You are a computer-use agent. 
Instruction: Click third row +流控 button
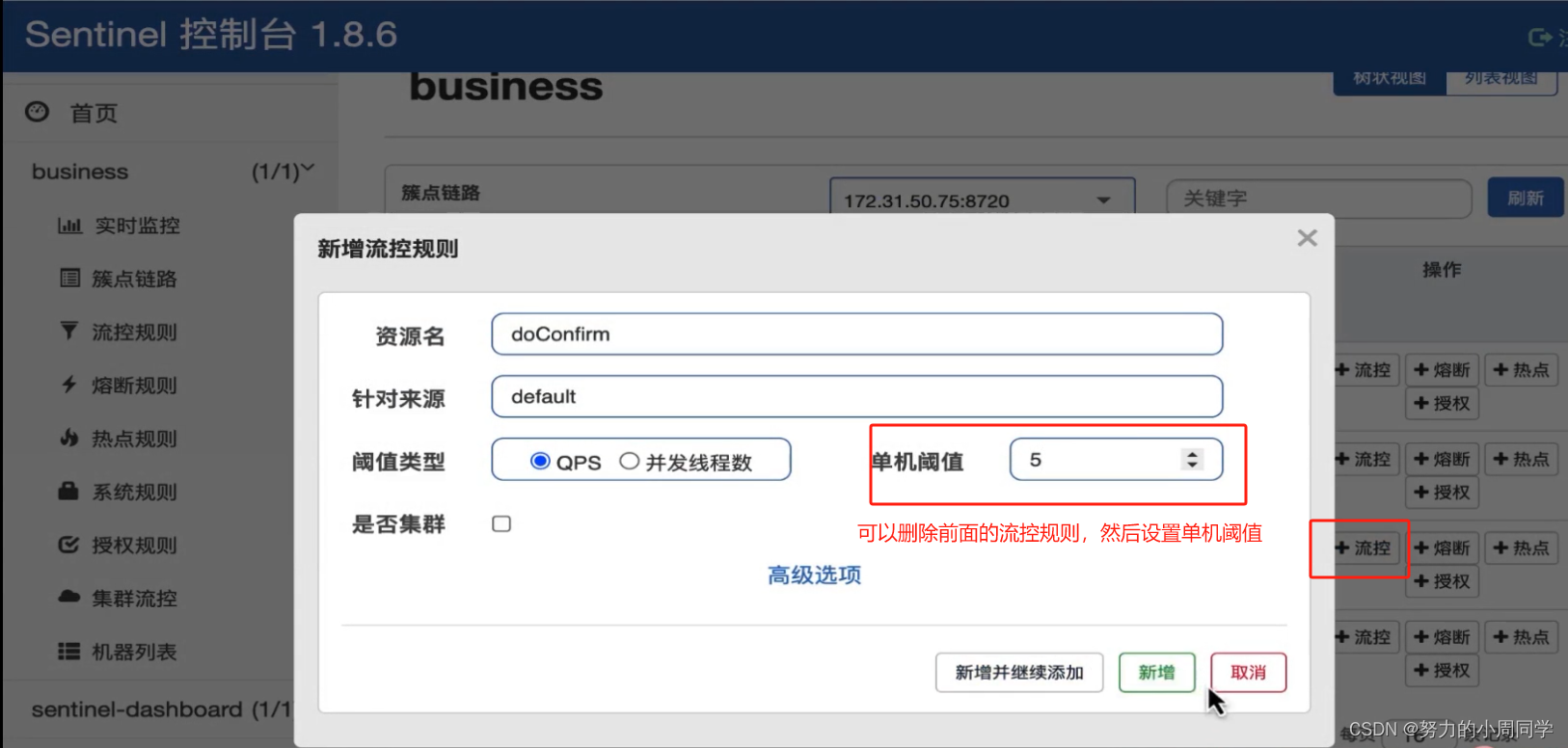tap(1365, 548)
